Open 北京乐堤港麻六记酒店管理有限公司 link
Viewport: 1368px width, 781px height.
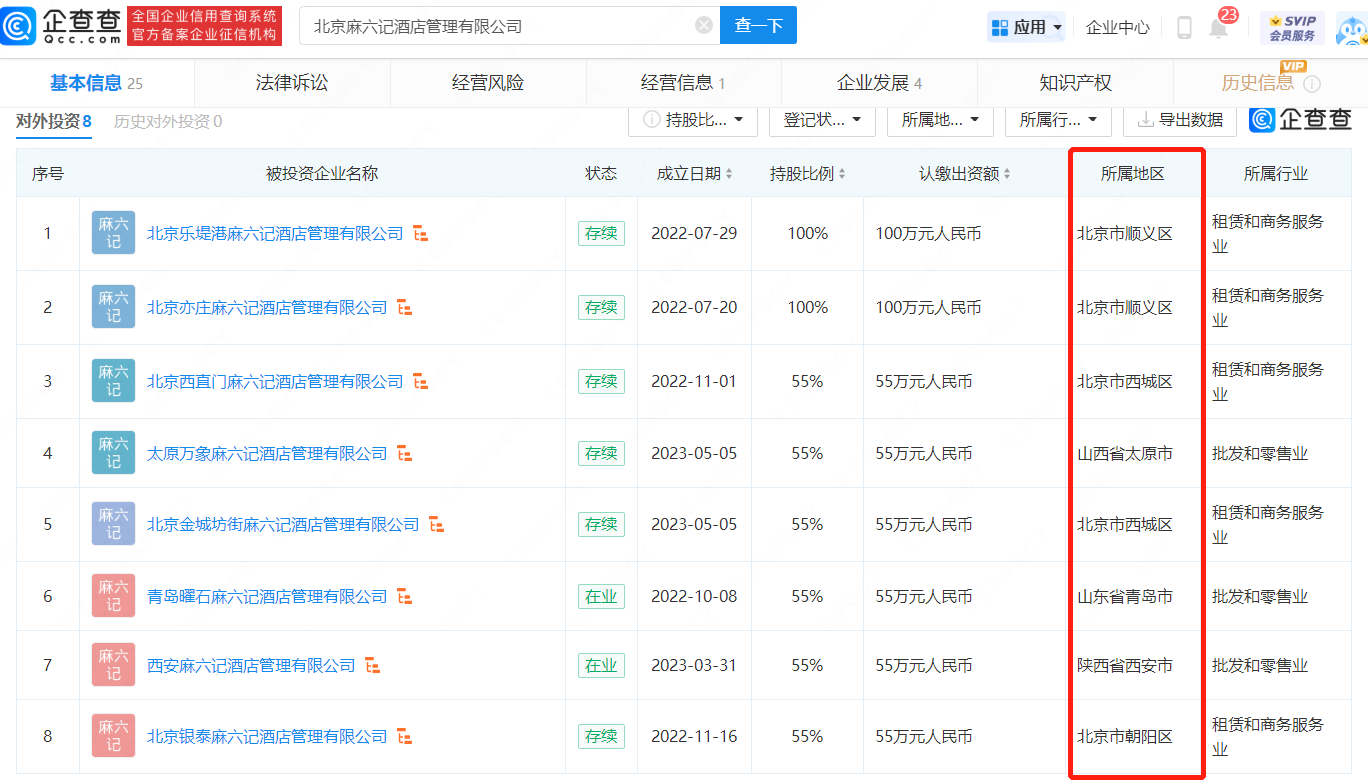pos(275,234)
